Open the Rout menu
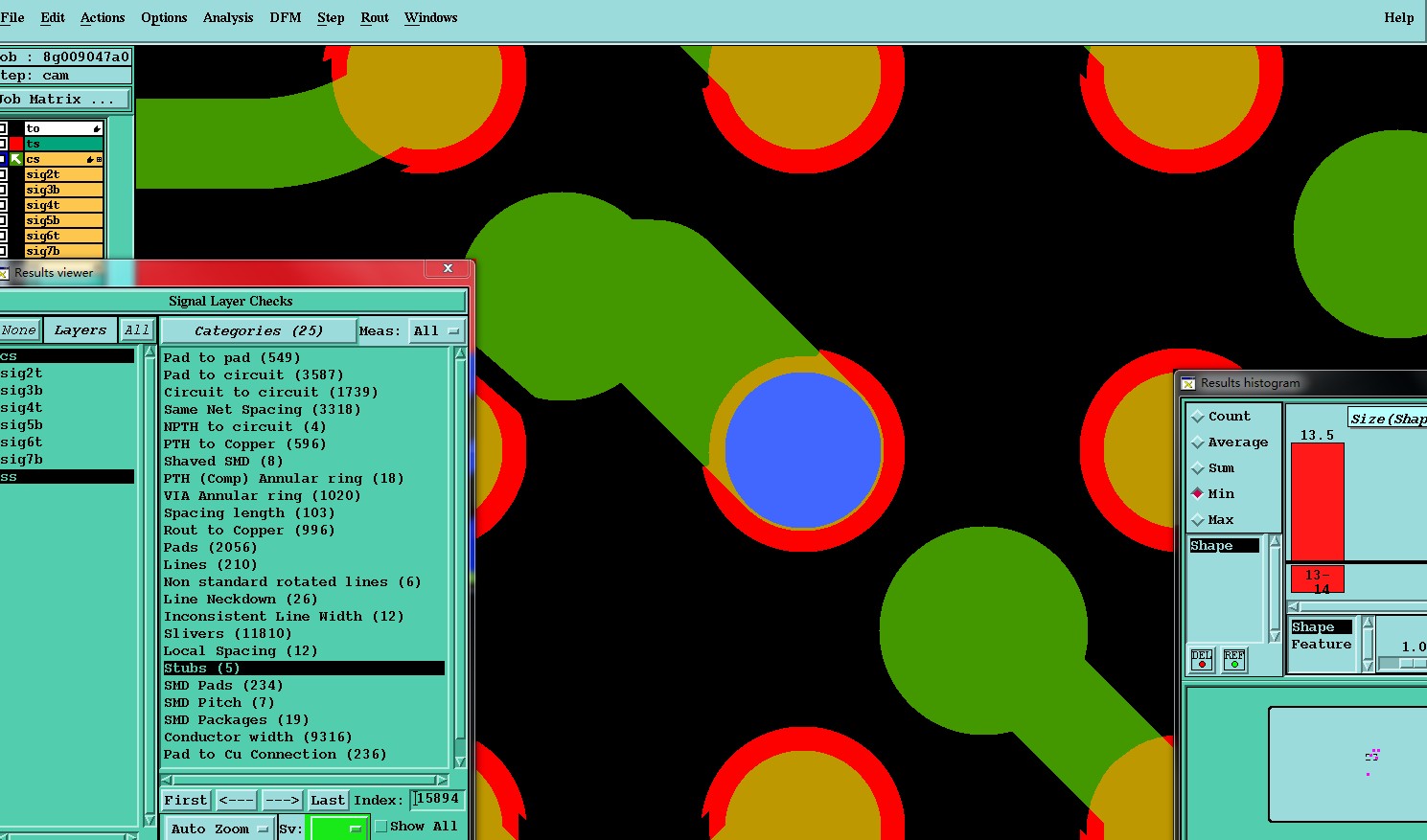The image size is (1427, 840). click(375, 17)
